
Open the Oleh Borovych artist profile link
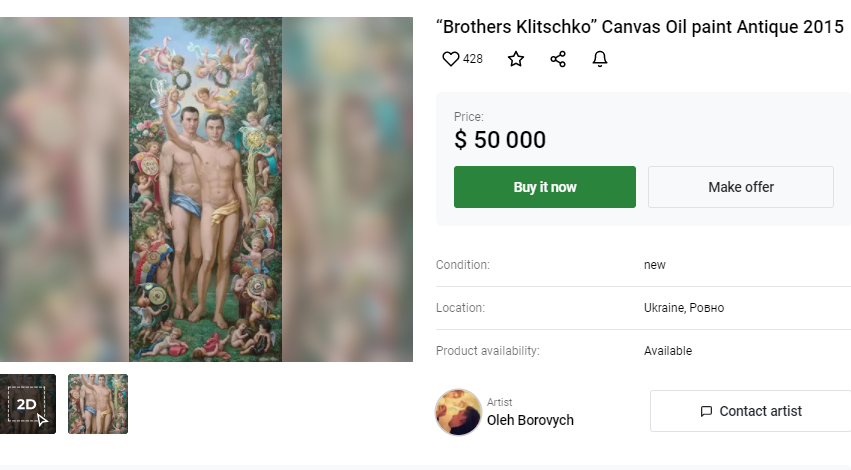point(530,420)
